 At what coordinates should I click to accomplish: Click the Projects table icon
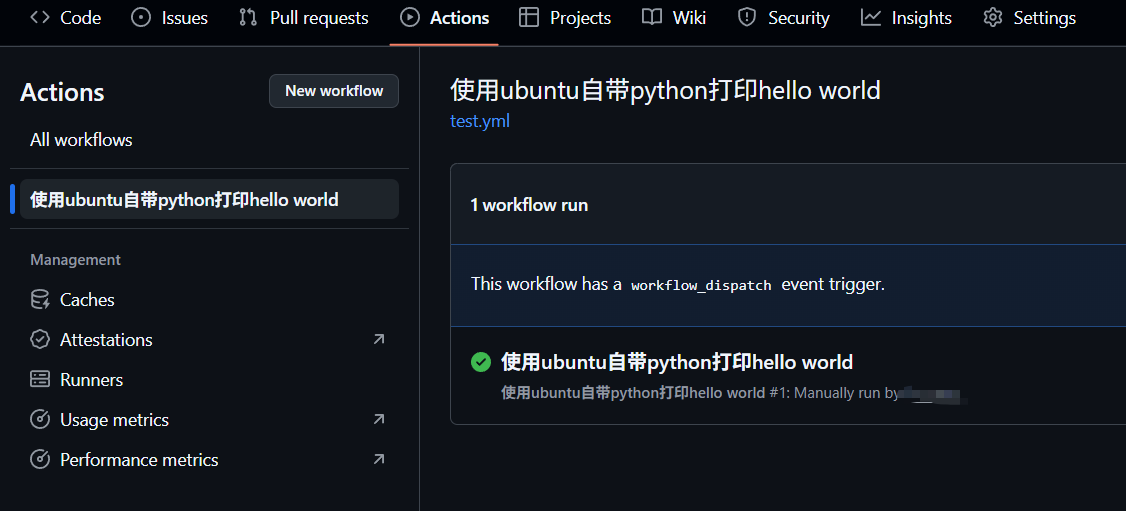point(529,18)
